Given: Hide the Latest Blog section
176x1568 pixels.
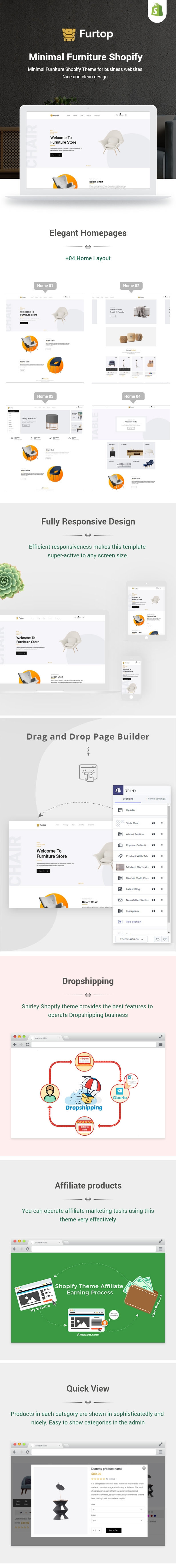Looking at the screenshot, I should coord(153,889).
